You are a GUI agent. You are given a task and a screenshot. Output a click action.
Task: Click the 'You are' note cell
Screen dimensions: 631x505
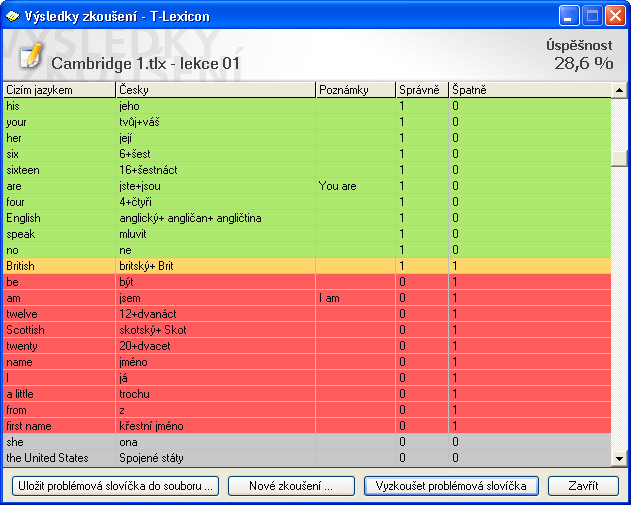click(356, 186)
